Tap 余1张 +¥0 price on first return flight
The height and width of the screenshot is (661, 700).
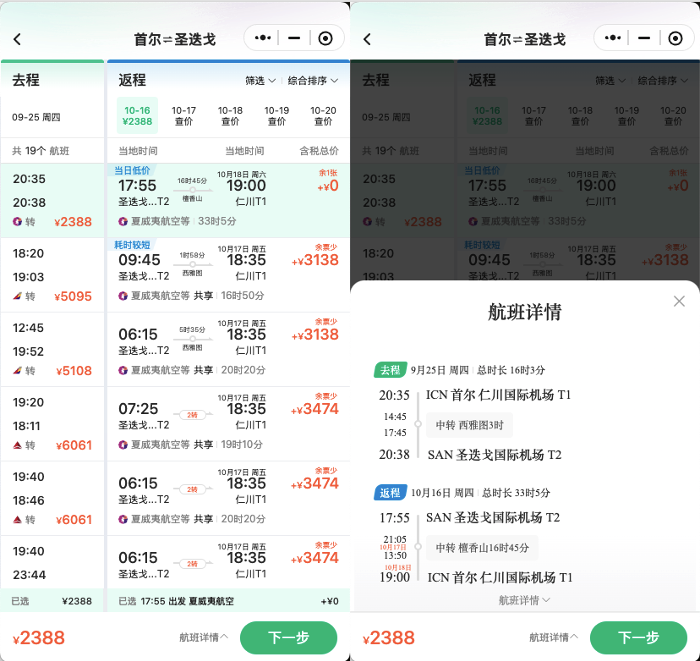pyautogui.click(x=328, y=181)
